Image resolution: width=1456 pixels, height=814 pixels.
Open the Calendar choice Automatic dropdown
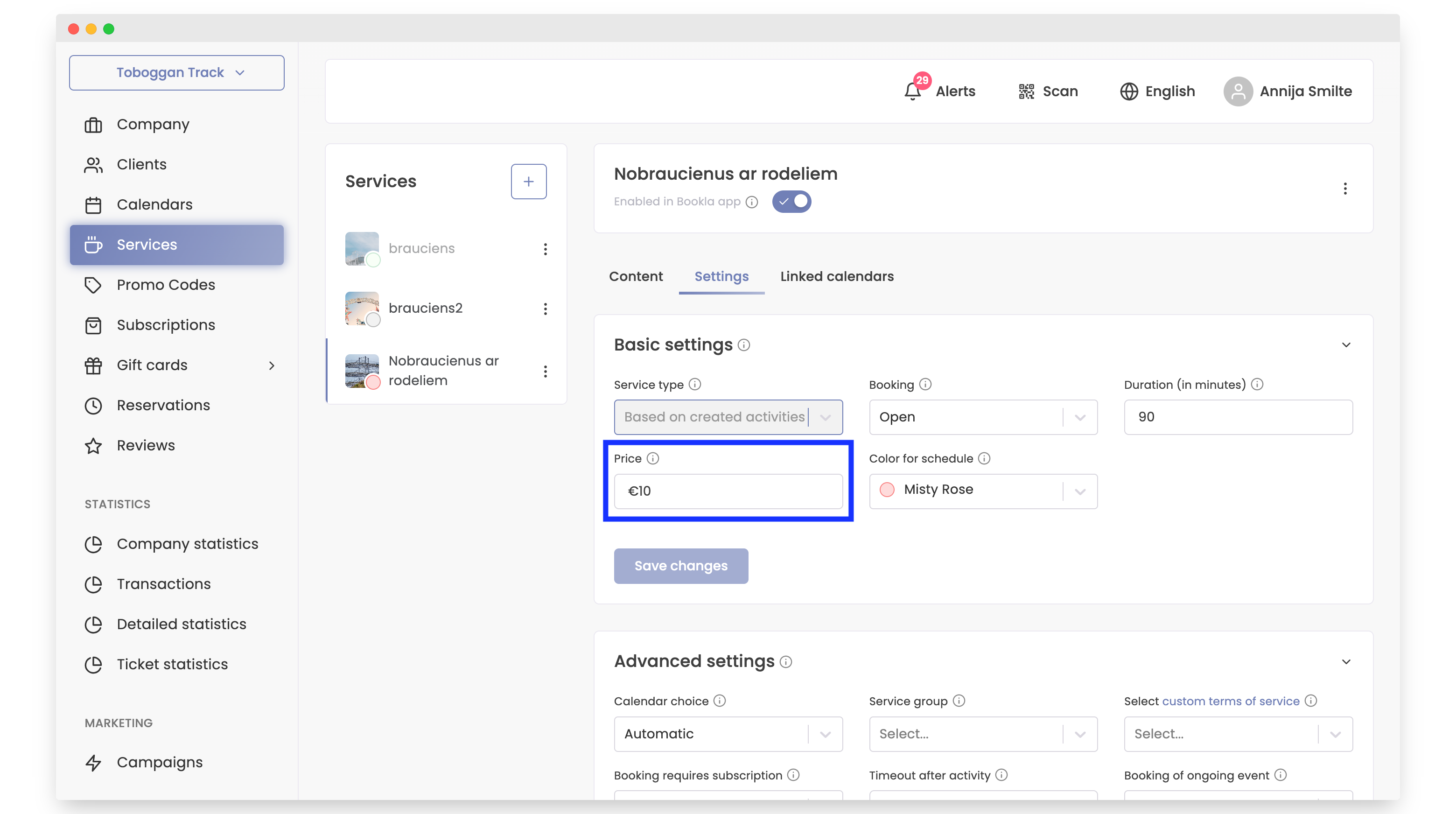[x=728, y=734]
